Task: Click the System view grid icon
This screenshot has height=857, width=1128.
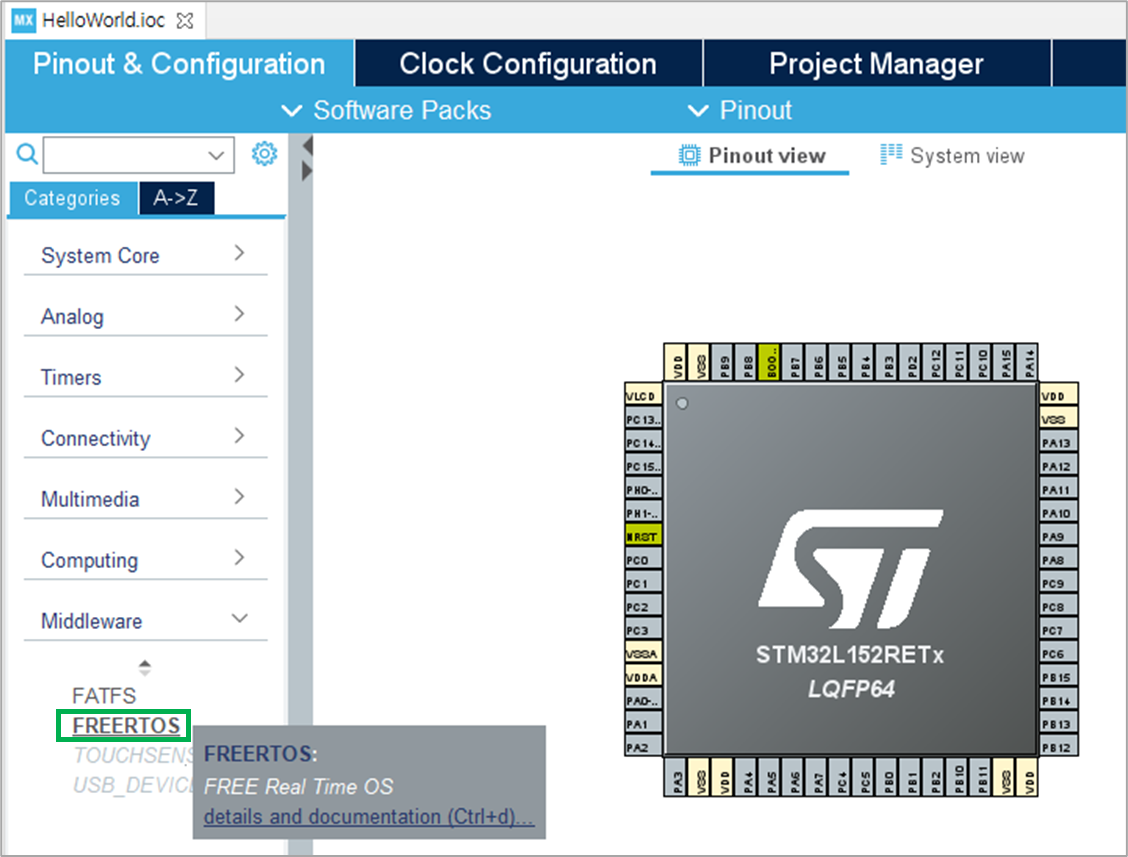Action: [891, 155]
